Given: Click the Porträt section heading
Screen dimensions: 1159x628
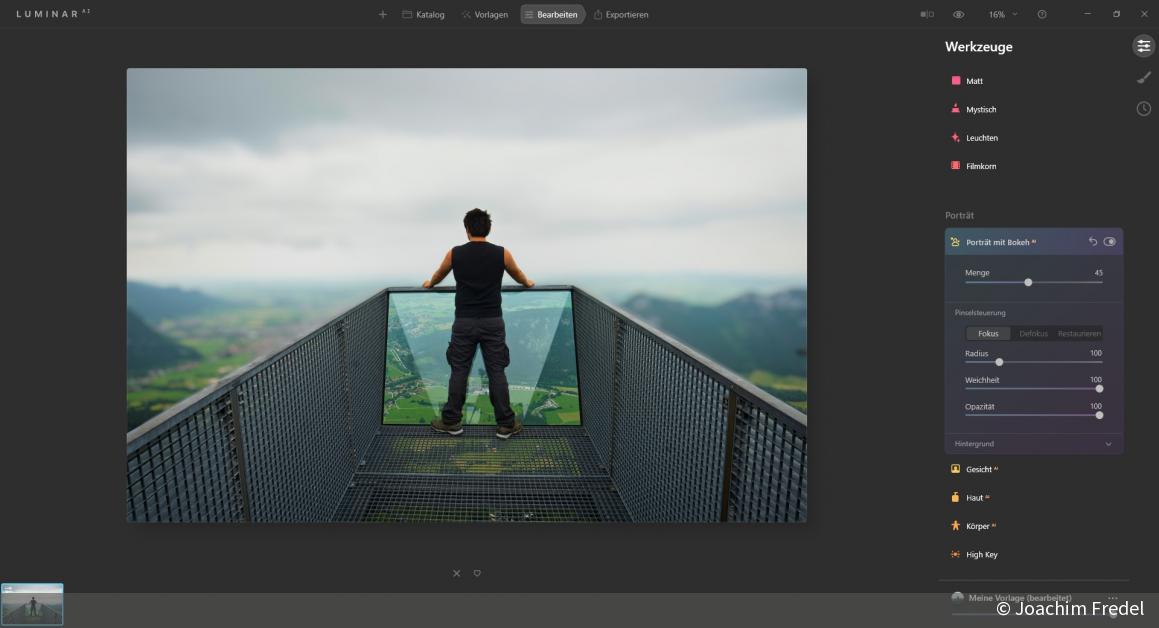Looking at the screenshot, I should coord(959,216).
